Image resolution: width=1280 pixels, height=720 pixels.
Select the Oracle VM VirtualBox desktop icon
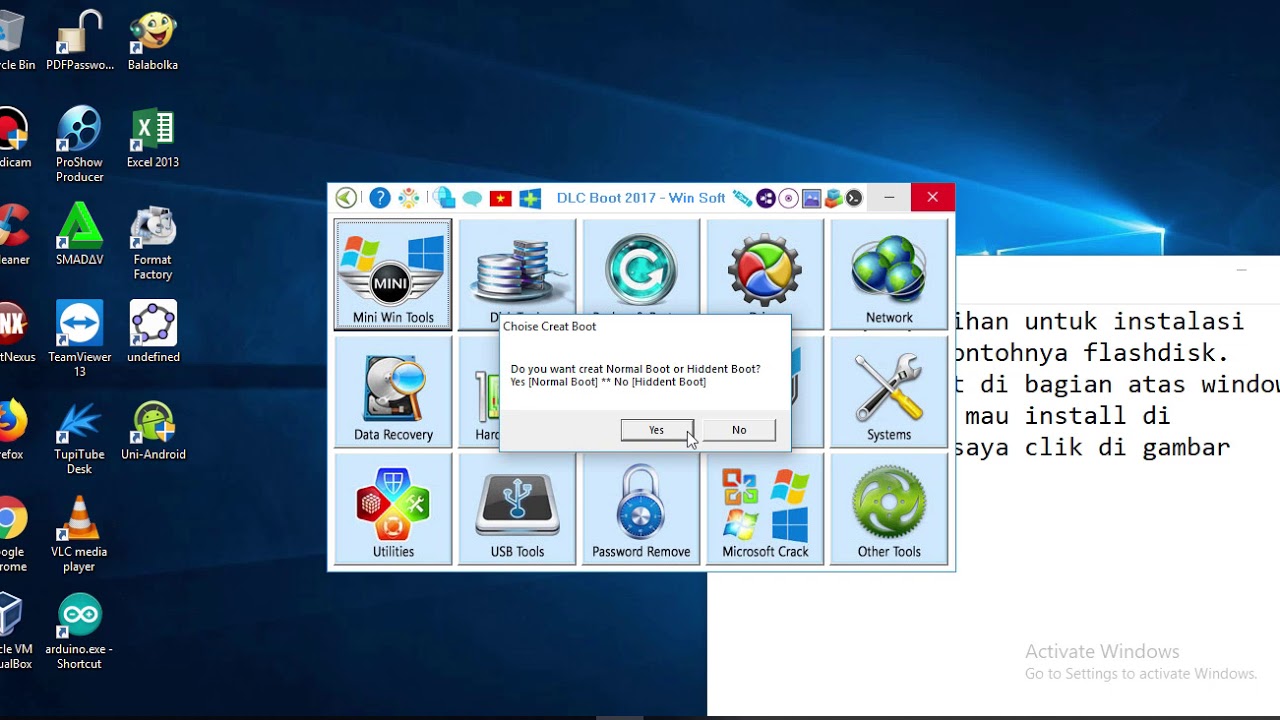point(13,631)
